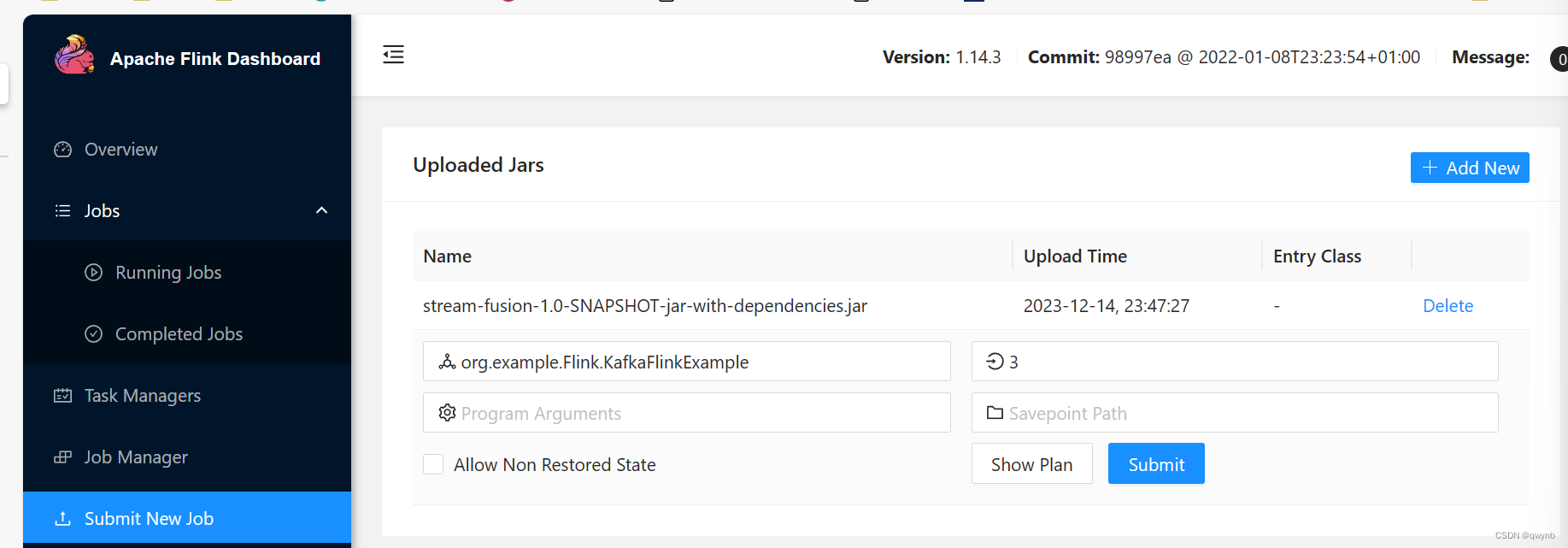Collapse the Jobs submenu chevron

(x=321, y=210)
